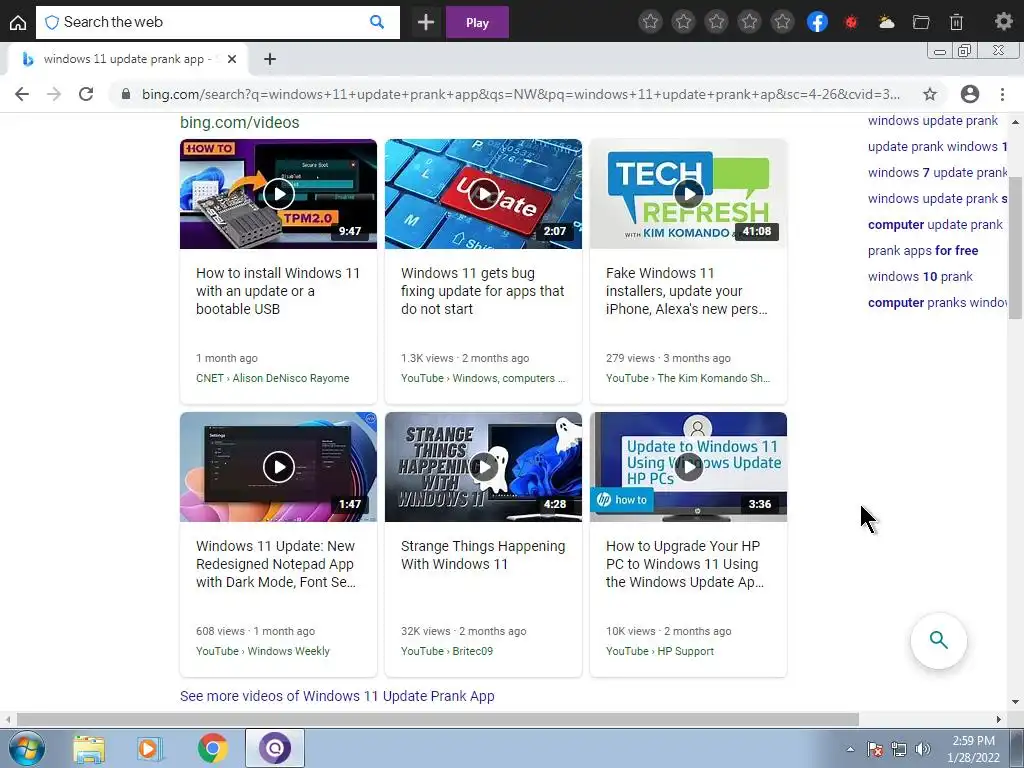Image resolution: width=1024 pixels, height=768 pixels.
Task: Select related search 'computer pranks windows'
Action: [937, 303]
